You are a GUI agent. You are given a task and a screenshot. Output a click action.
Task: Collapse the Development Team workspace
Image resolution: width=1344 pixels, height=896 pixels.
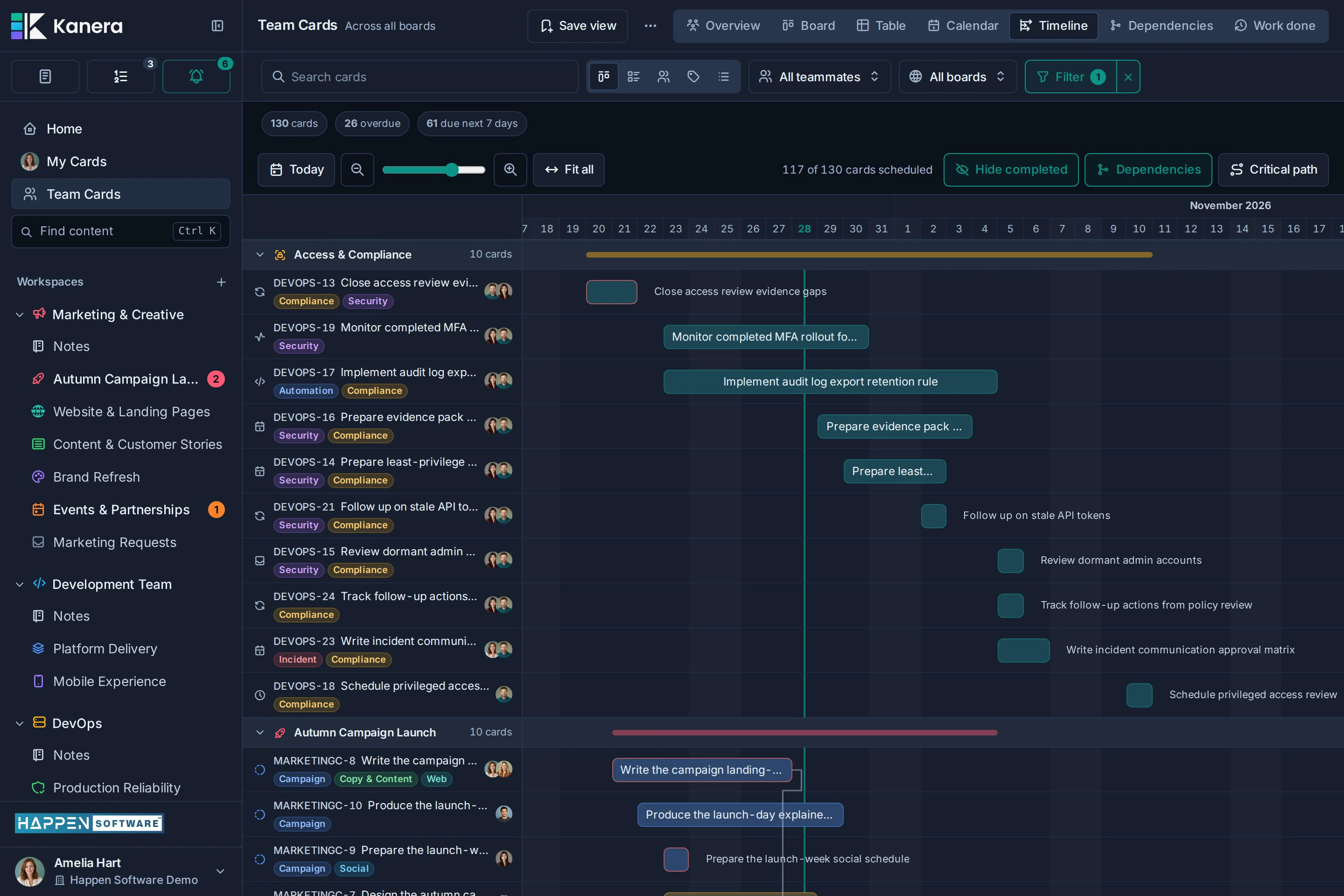(x=20, y=585)
